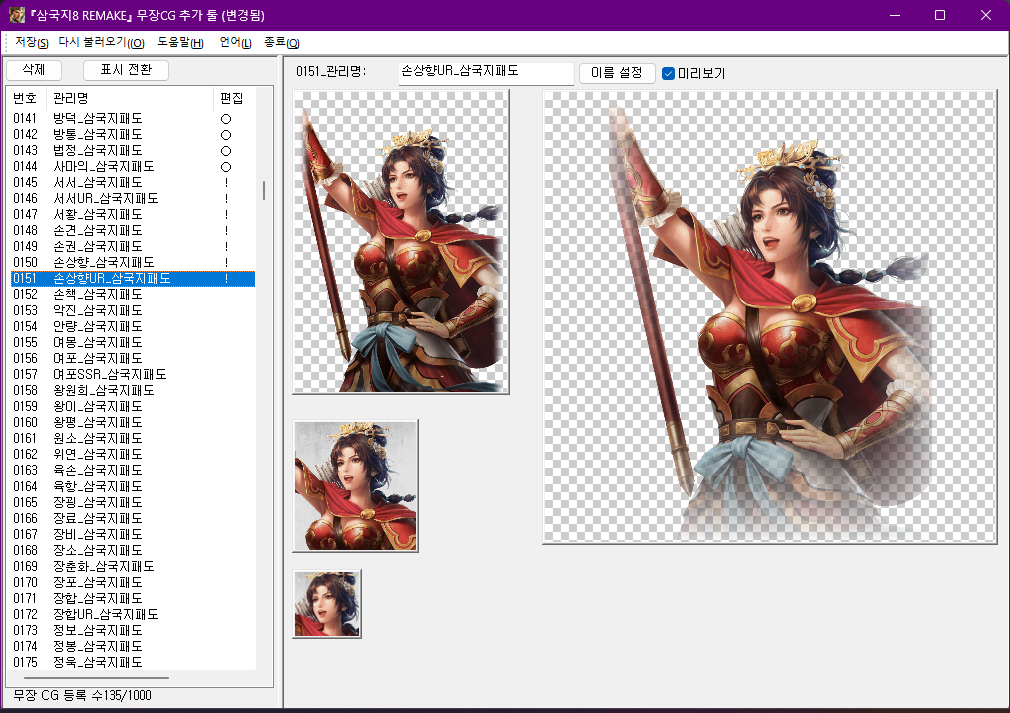Click the 표시 전환 button
The height and width of the screenshot is (713, 1010).
pyautogui.click(x=126, y=70)
